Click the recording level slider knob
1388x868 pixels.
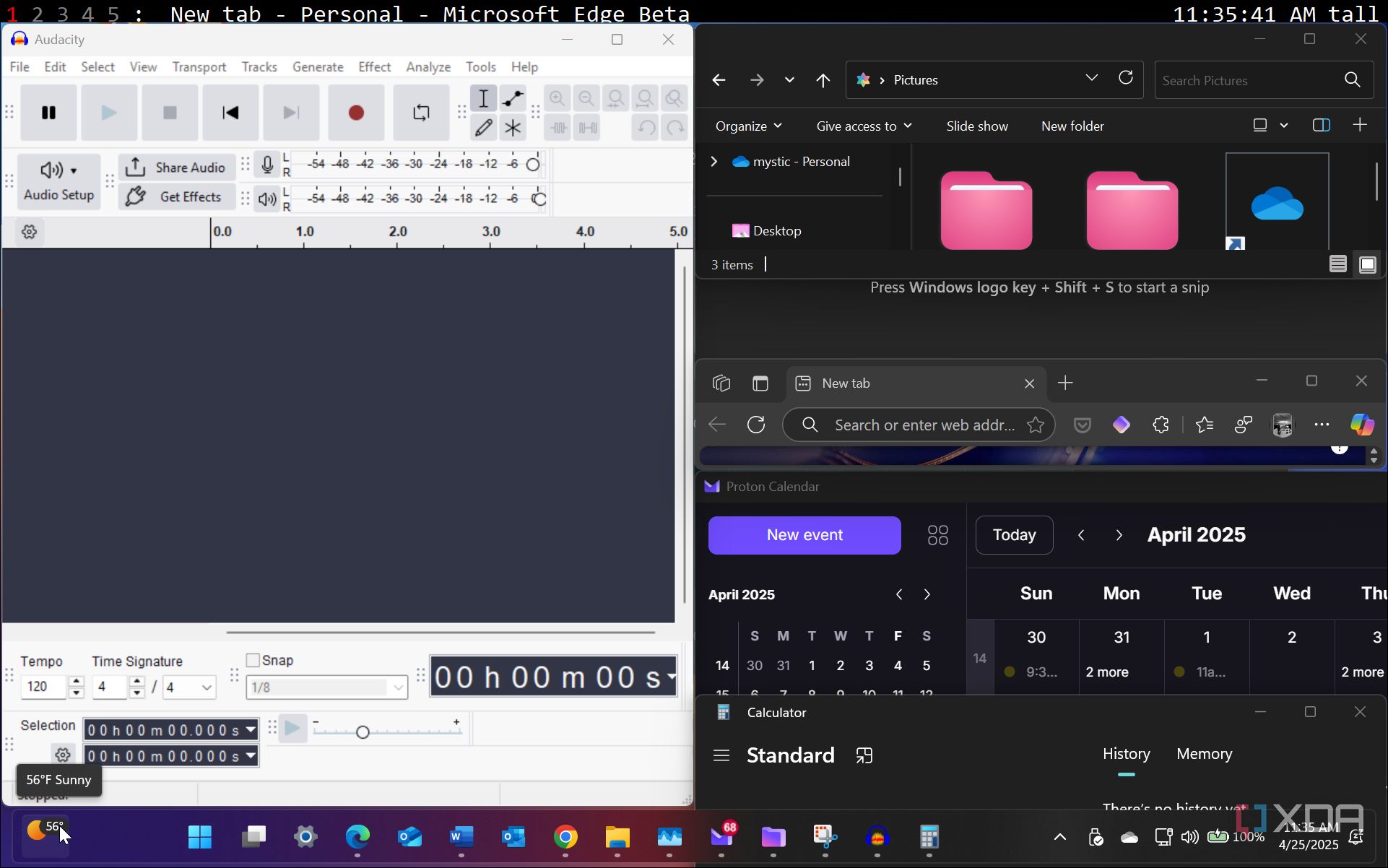pos(533,165)
